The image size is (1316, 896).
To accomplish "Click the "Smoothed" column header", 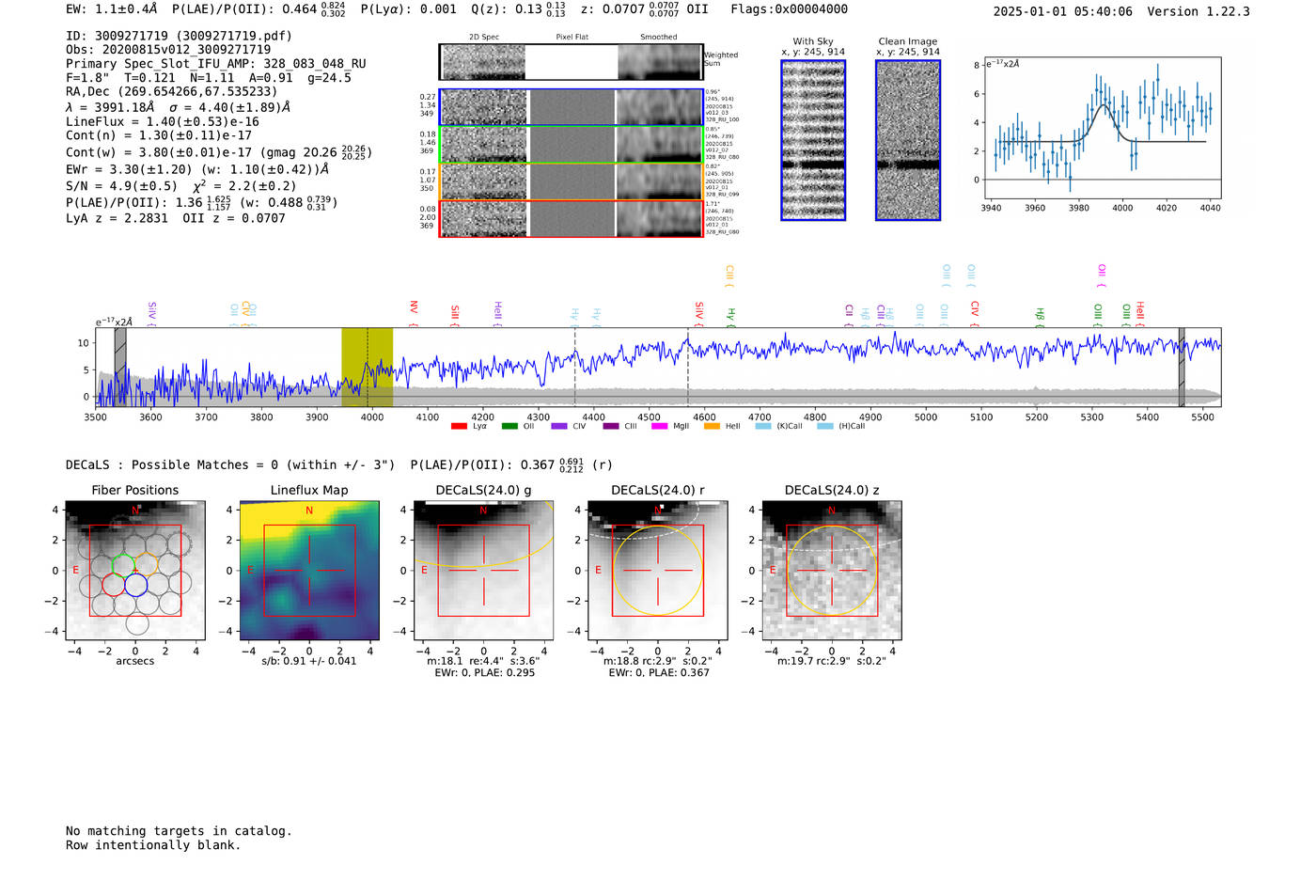I will 658,38.
